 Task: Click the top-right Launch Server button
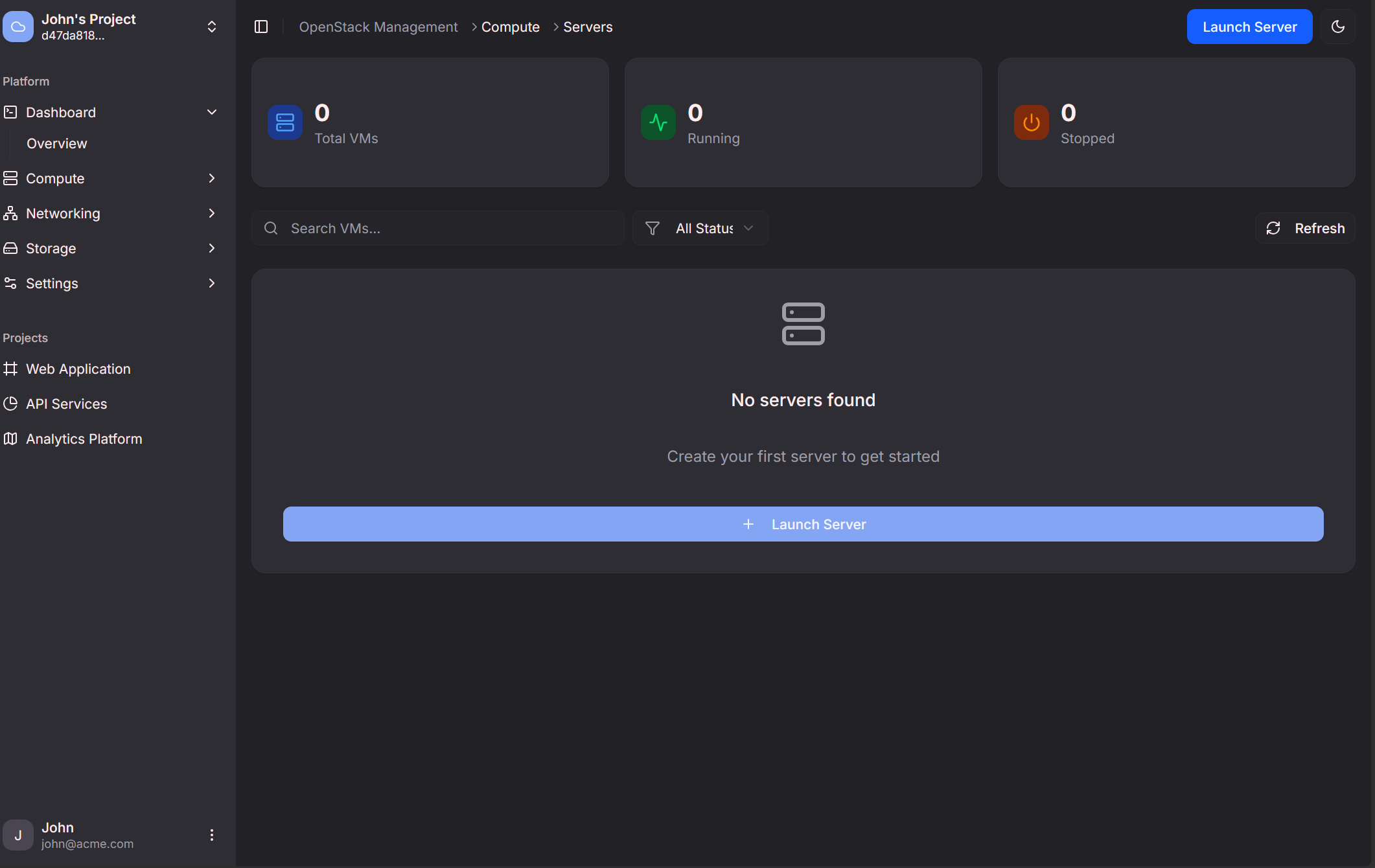[x=1249, y=27]
